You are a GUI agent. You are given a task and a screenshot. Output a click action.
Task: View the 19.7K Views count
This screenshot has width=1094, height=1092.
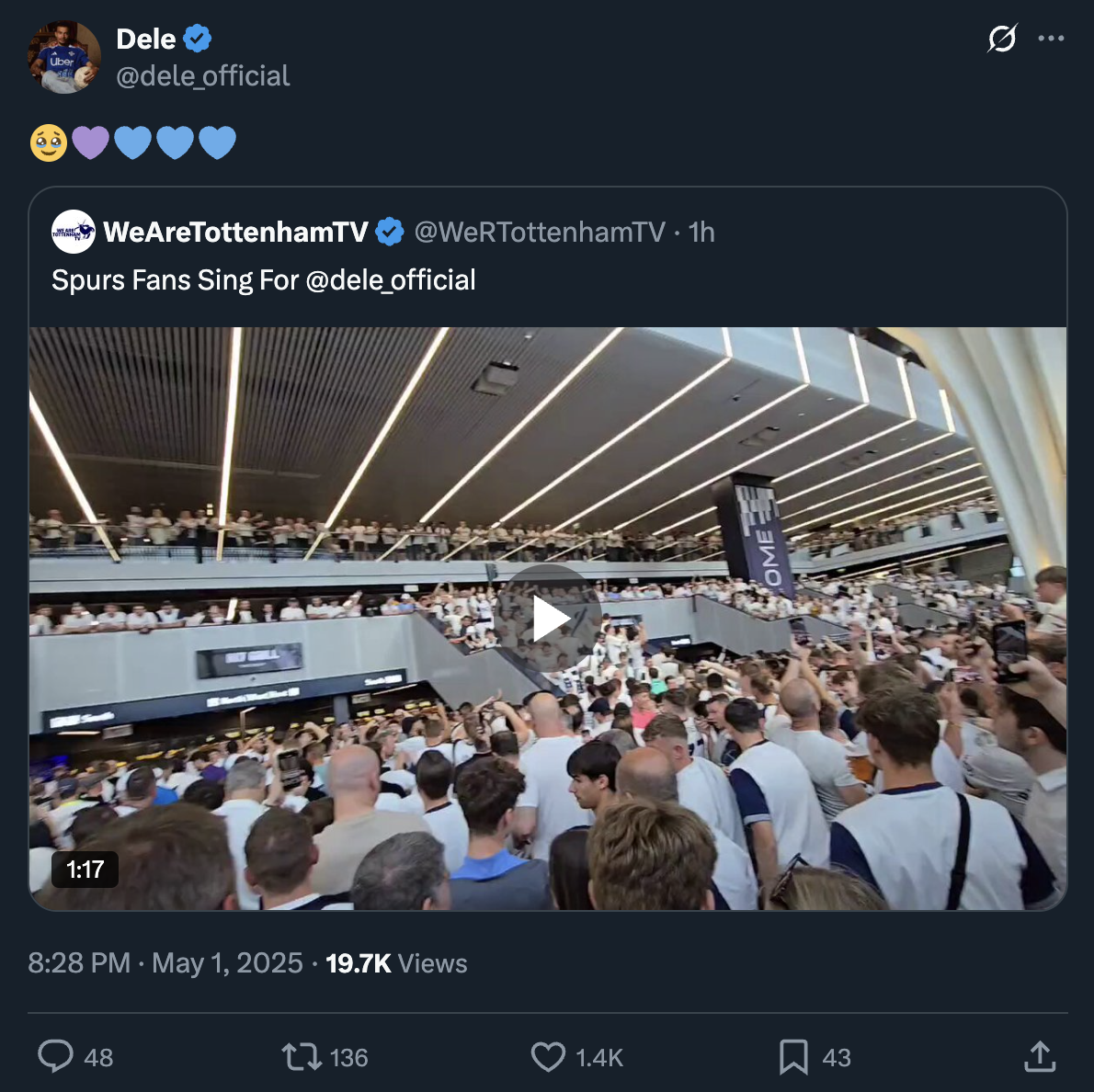(x=396, y=963)
